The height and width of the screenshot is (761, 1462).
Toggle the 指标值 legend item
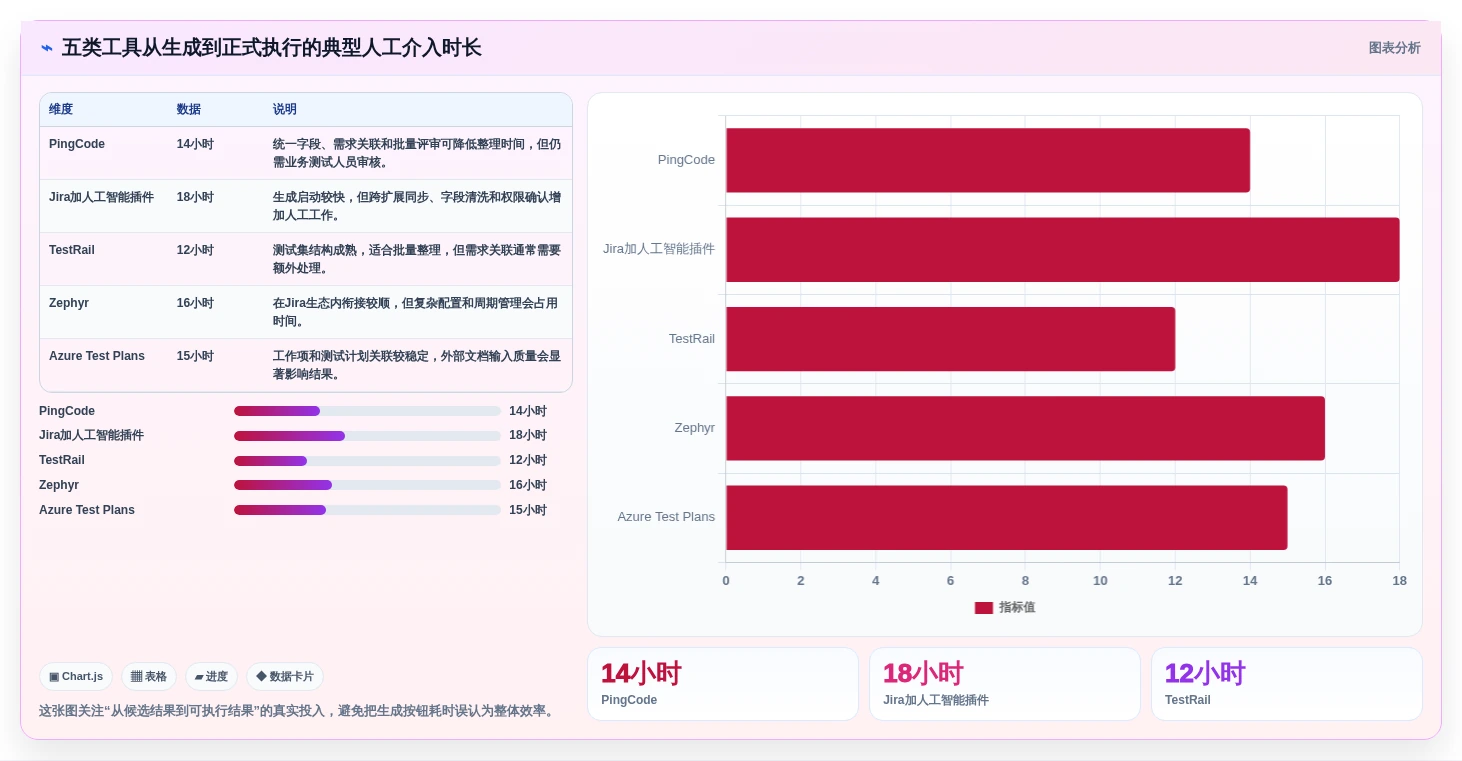coord(1004,607)
